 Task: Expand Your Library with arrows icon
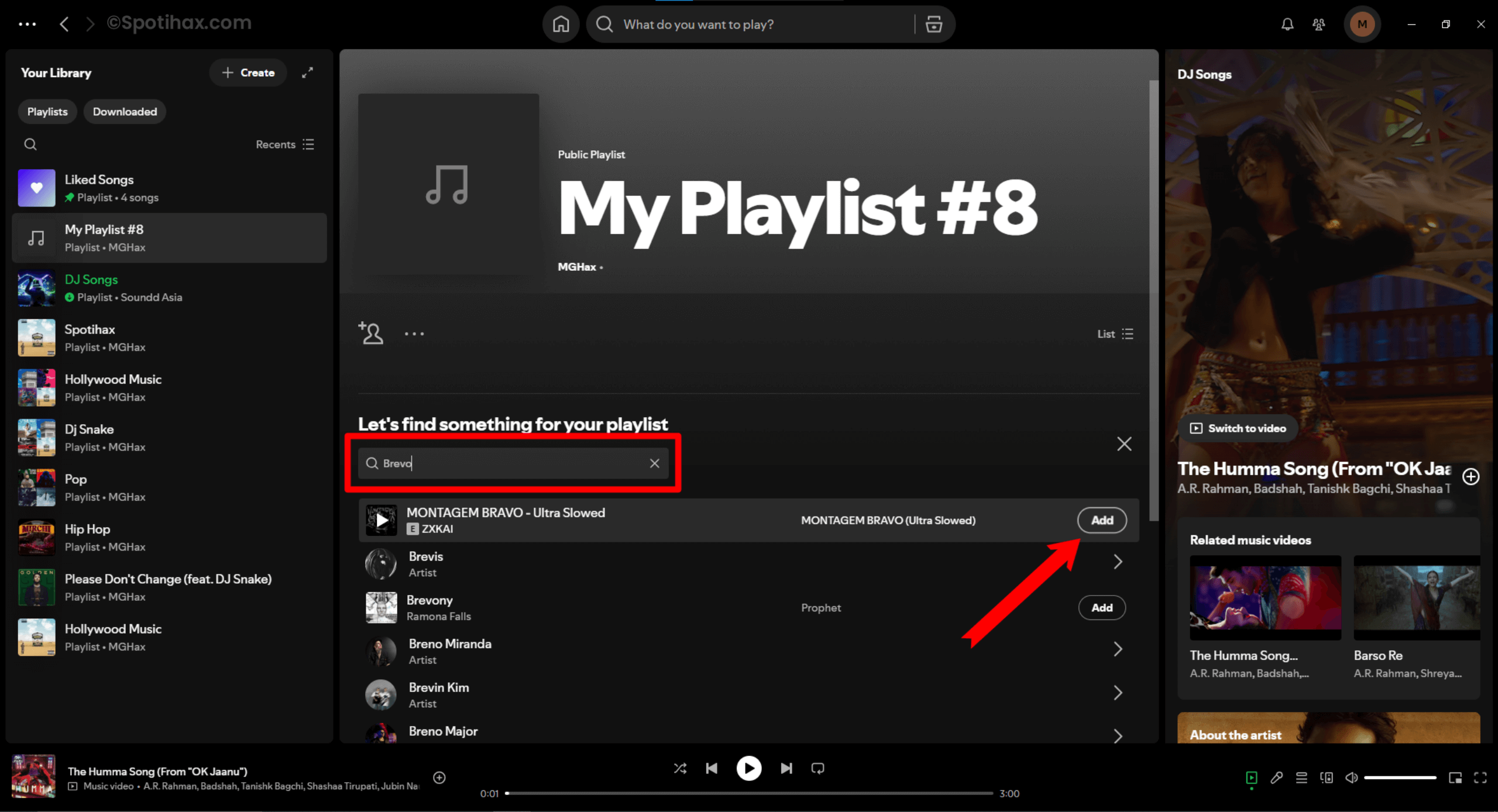pos(307,73)
